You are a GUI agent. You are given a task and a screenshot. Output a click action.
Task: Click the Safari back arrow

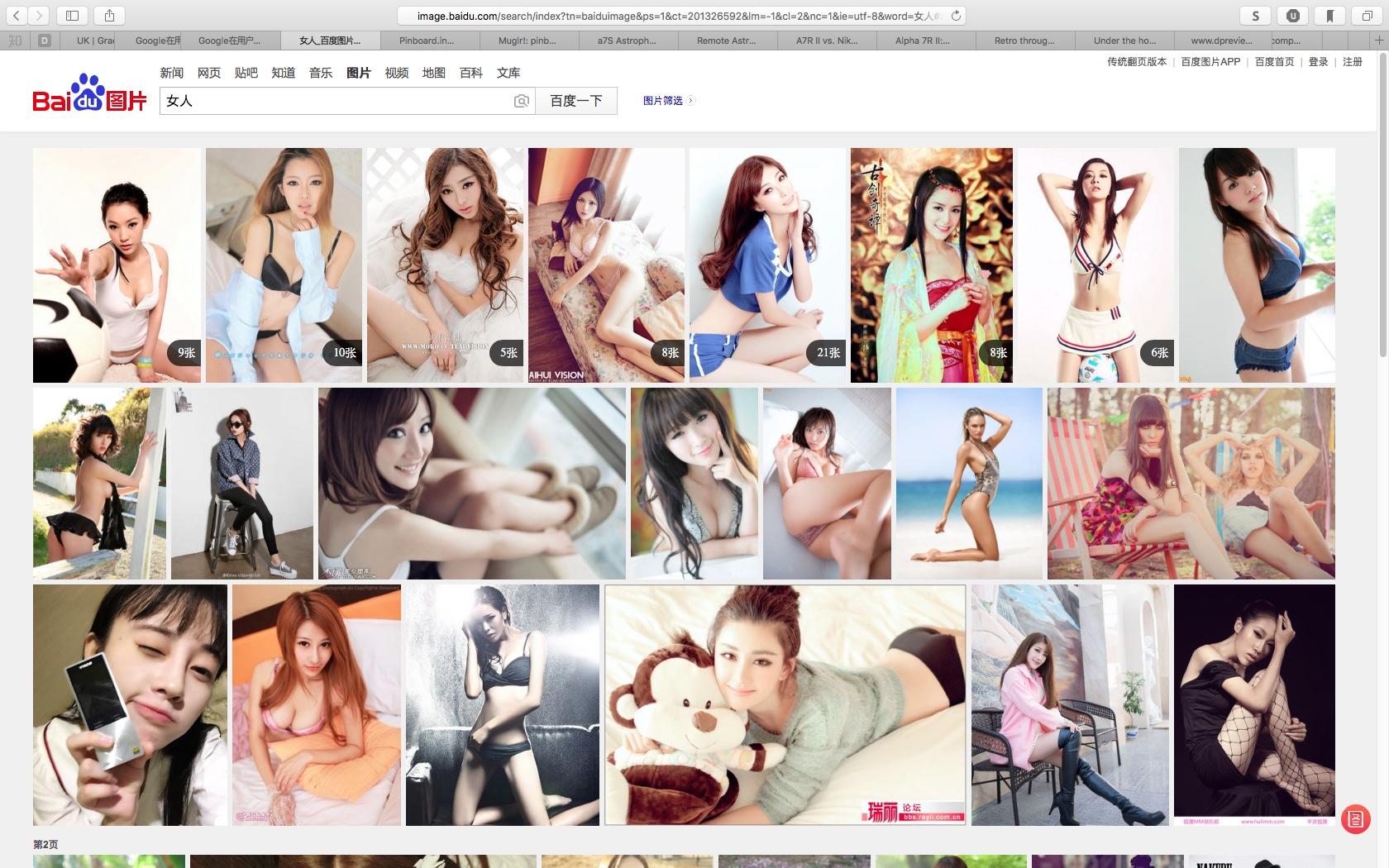tap(17, 16)
